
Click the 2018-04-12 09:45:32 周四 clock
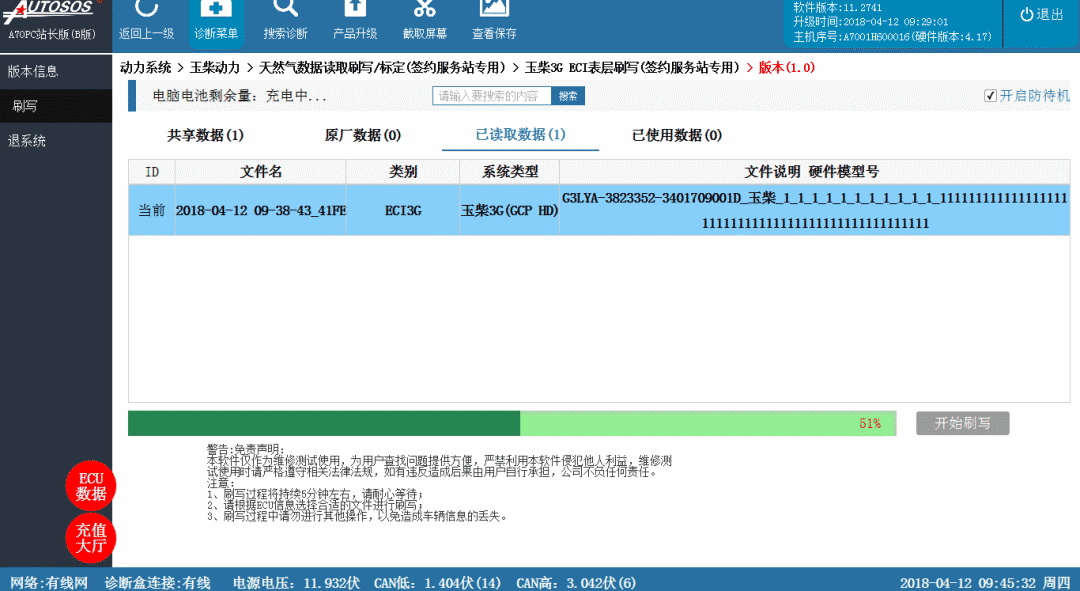(x=985, y=583)
